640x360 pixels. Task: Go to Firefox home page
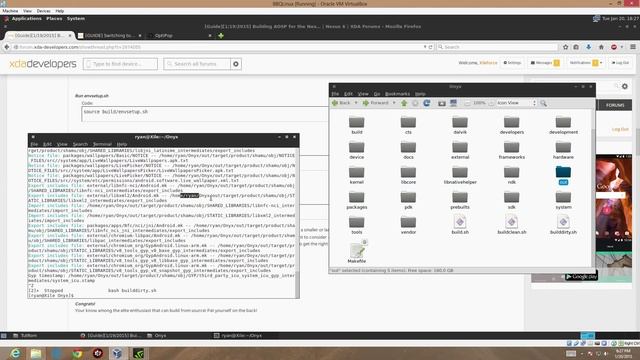pyautogui.click(x=601, y=47)
